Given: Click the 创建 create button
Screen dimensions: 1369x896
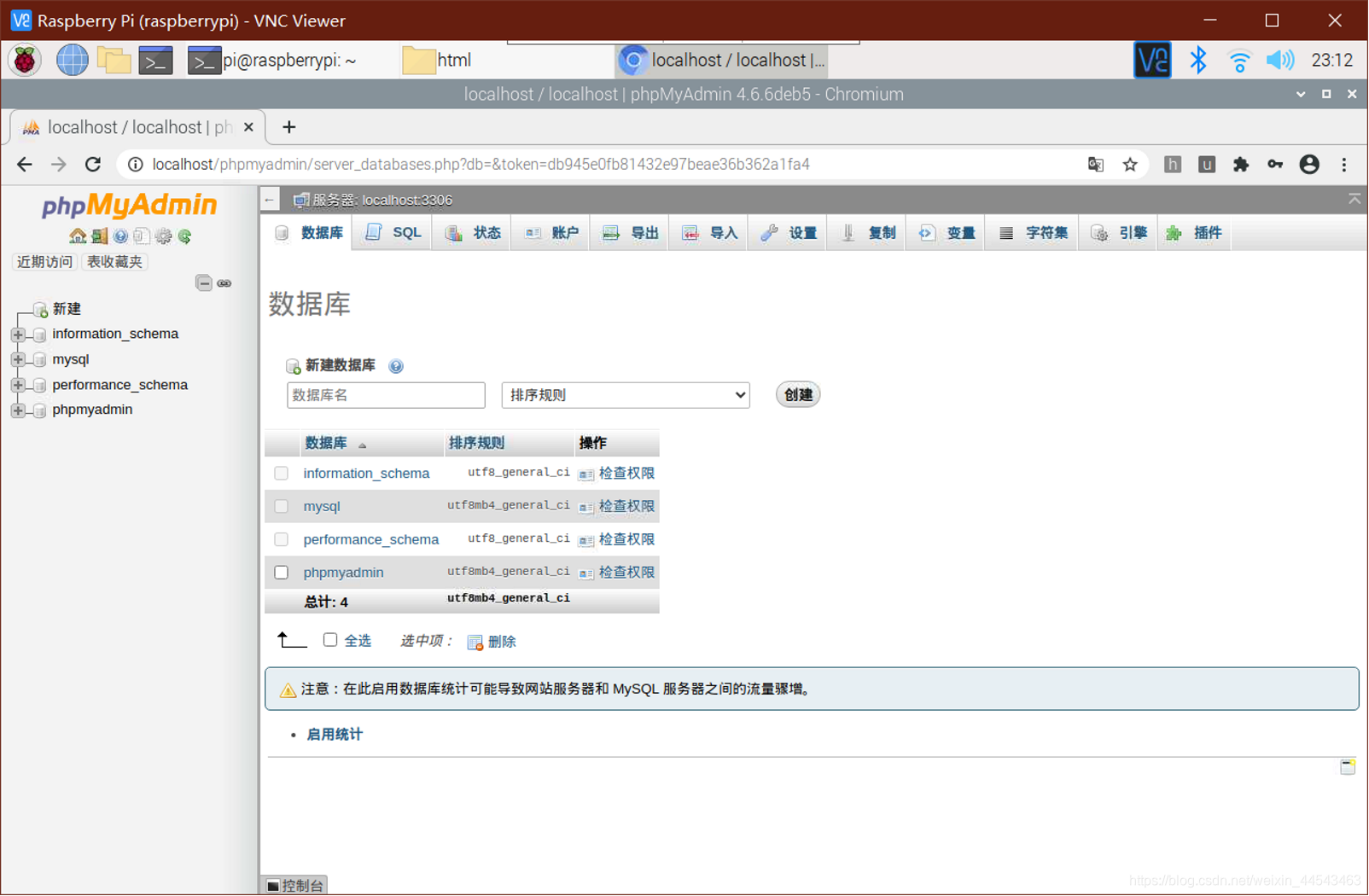Looking at the screenshot, I should [x=798, y=395].
